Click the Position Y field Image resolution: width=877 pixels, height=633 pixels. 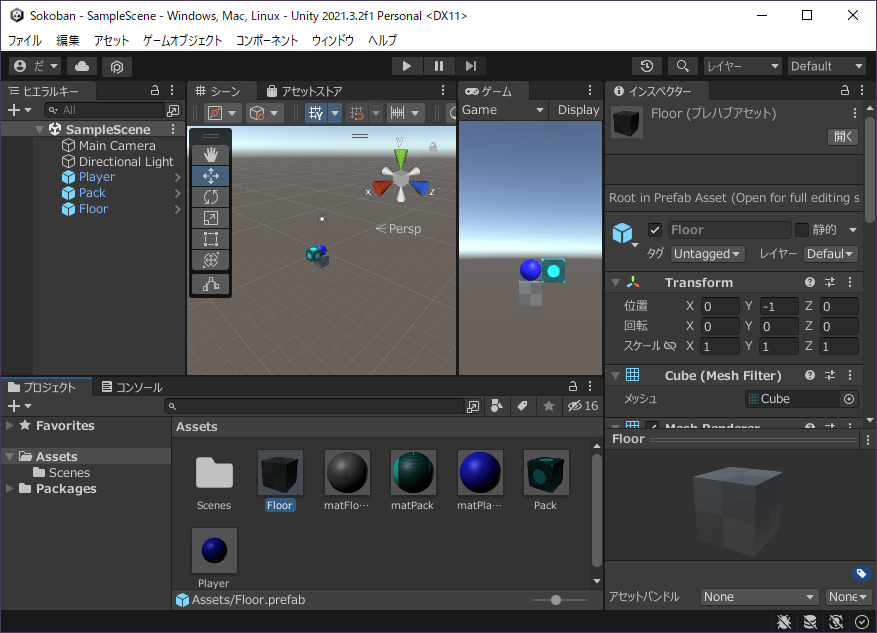778,306
